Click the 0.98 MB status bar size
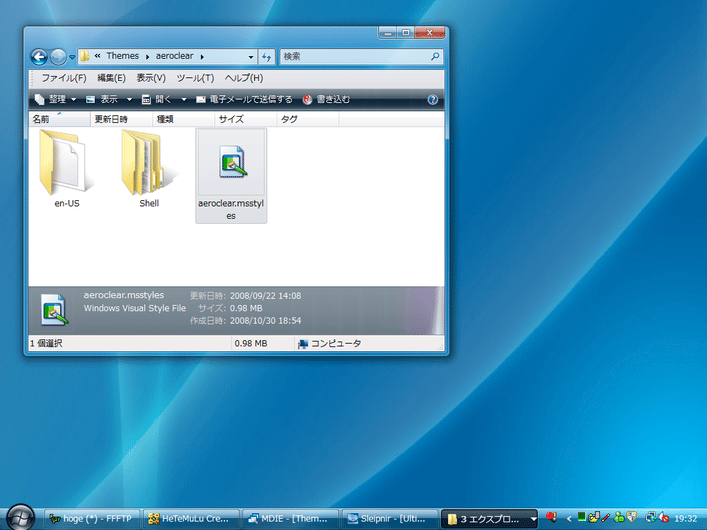 pos(251,344)
